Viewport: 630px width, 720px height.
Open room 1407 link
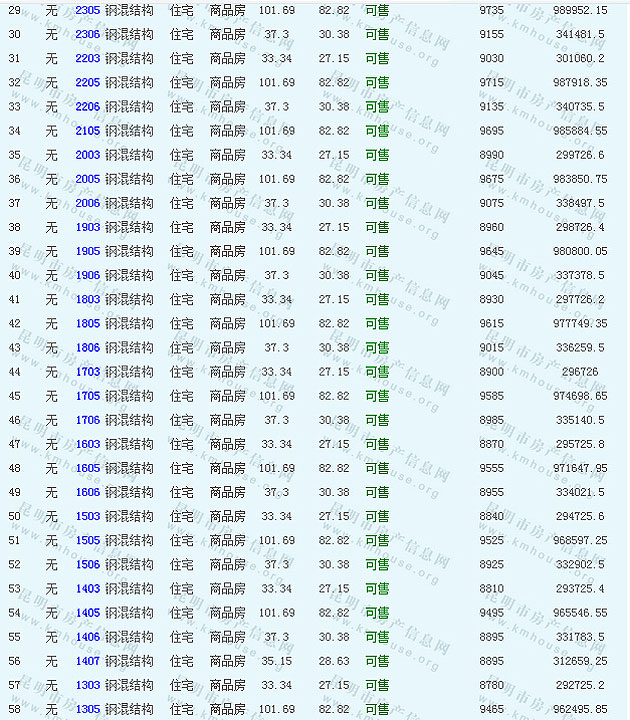(x=87, y=661)
